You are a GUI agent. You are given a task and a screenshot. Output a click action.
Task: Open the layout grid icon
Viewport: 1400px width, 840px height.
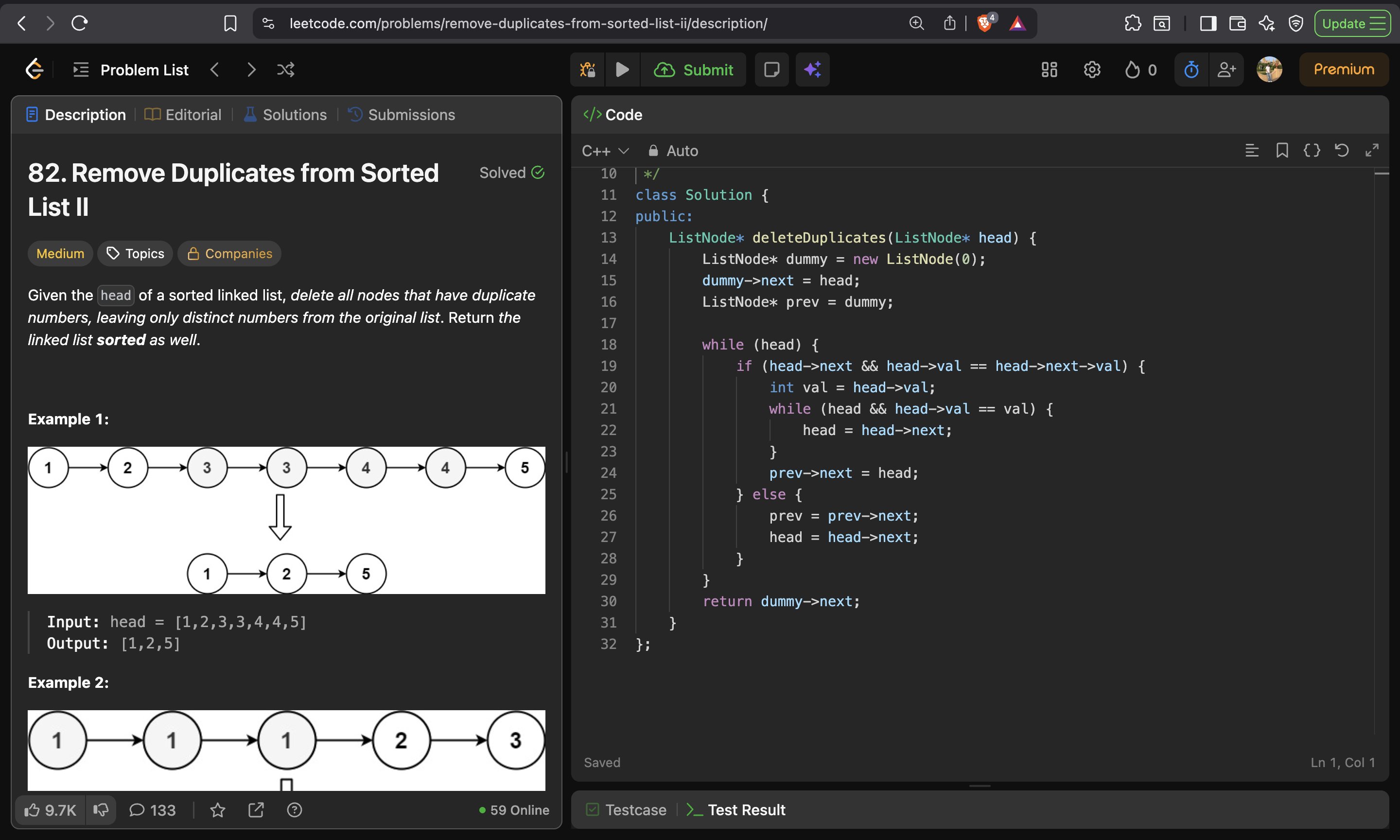click(1049, 70)
